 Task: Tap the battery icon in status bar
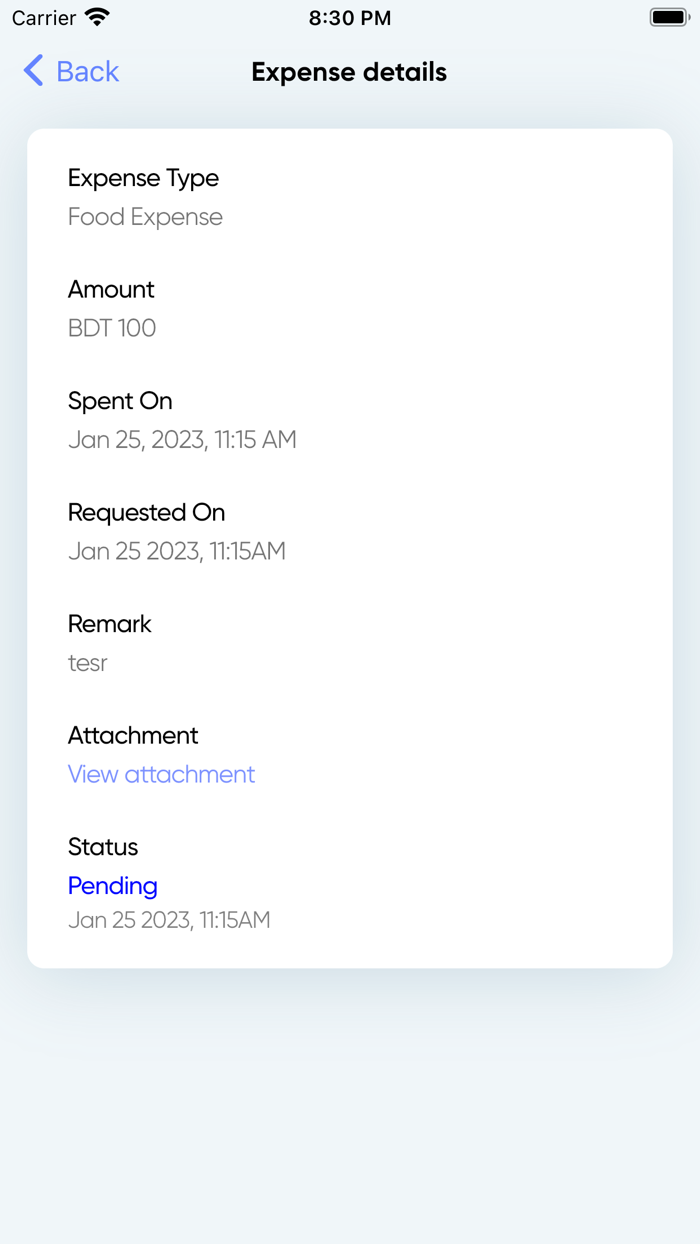click(669, 17)
